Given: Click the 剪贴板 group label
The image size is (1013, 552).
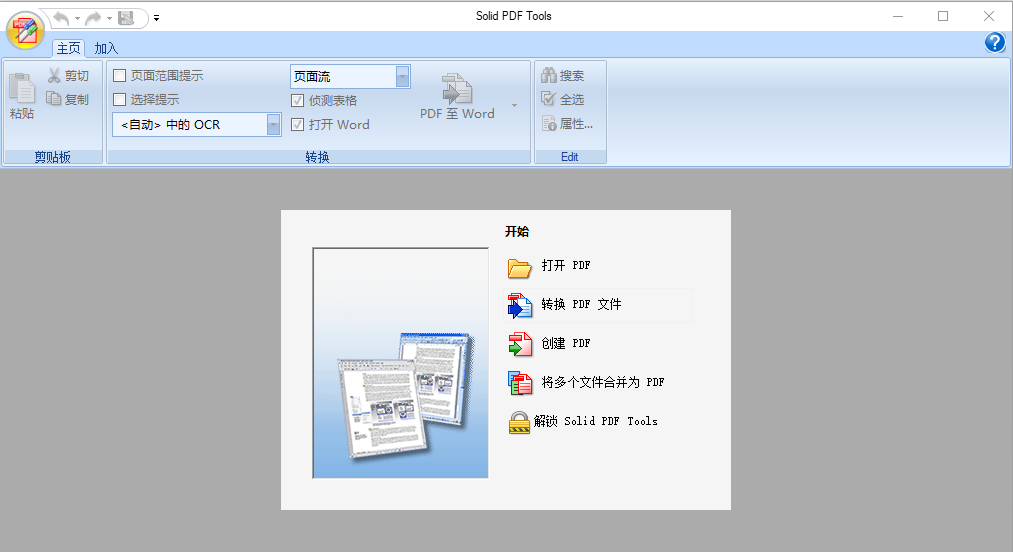Looking at the screenshot, I should 52,157.
